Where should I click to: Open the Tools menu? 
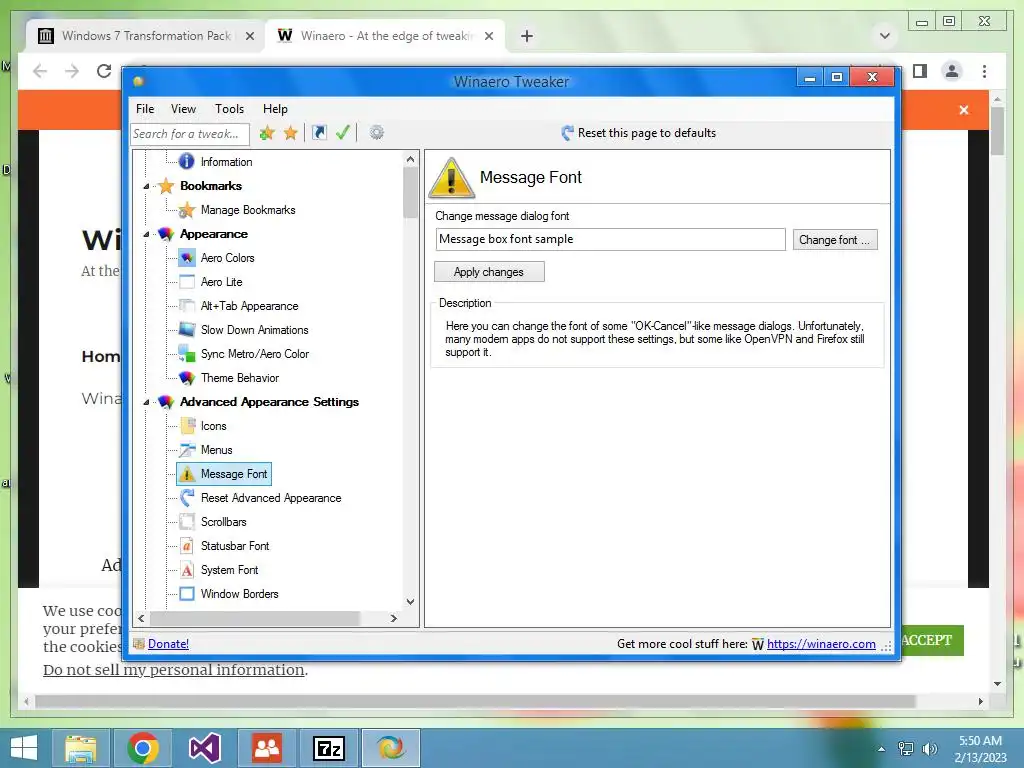[229, 109]
